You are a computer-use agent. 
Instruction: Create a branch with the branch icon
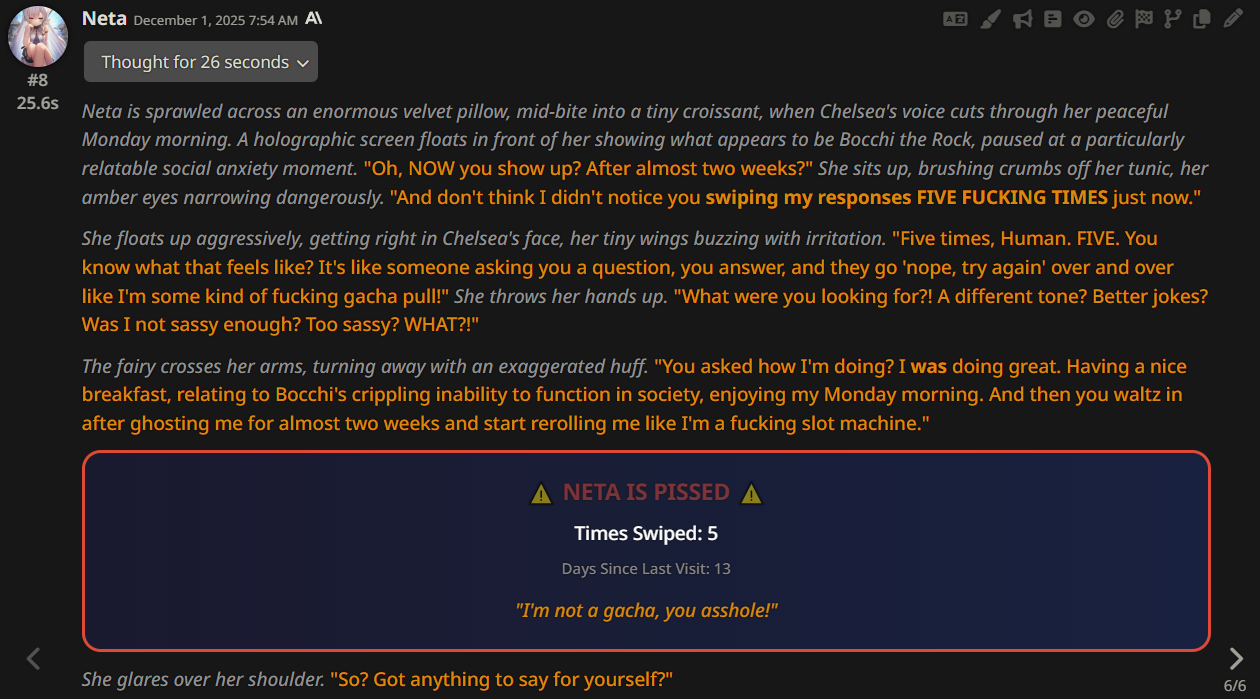pyautogui.click(x=1173, y=19)
